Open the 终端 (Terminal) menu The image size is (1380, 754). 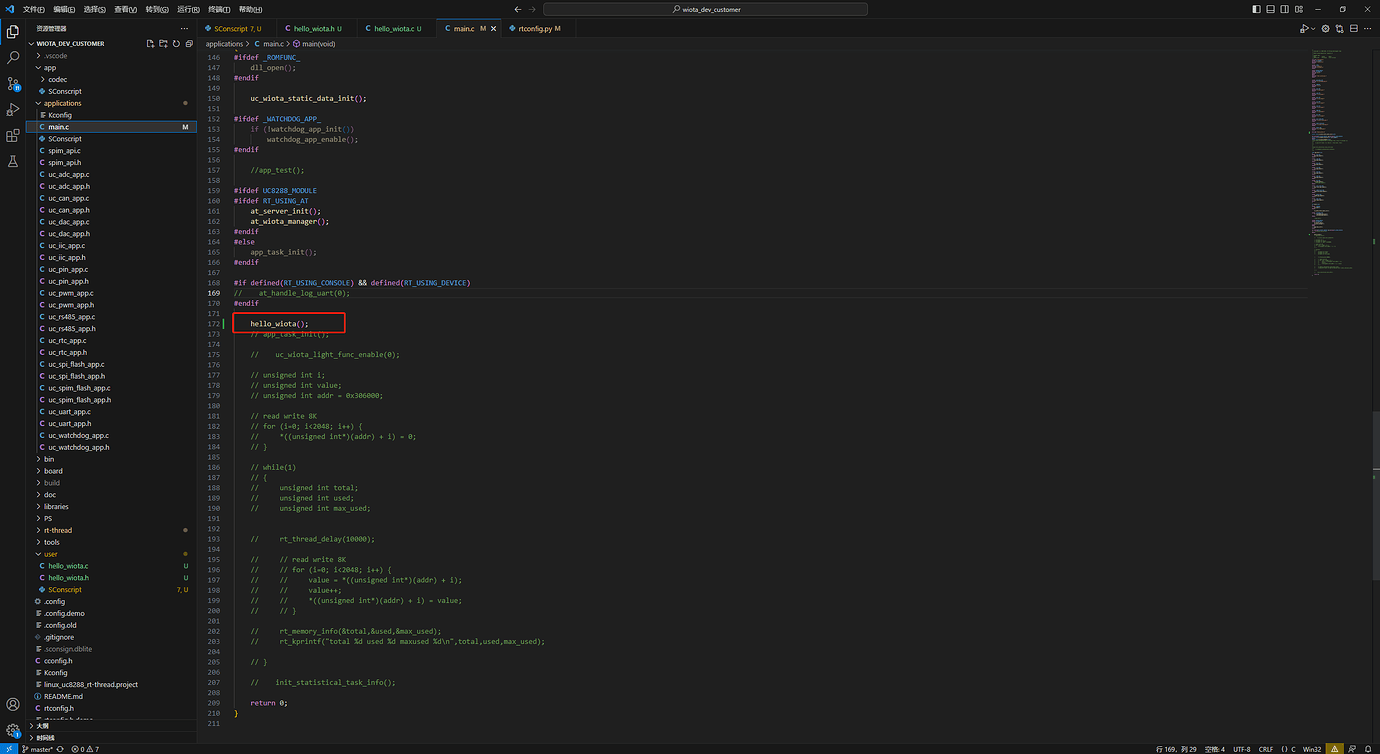(x=219, y=9)
